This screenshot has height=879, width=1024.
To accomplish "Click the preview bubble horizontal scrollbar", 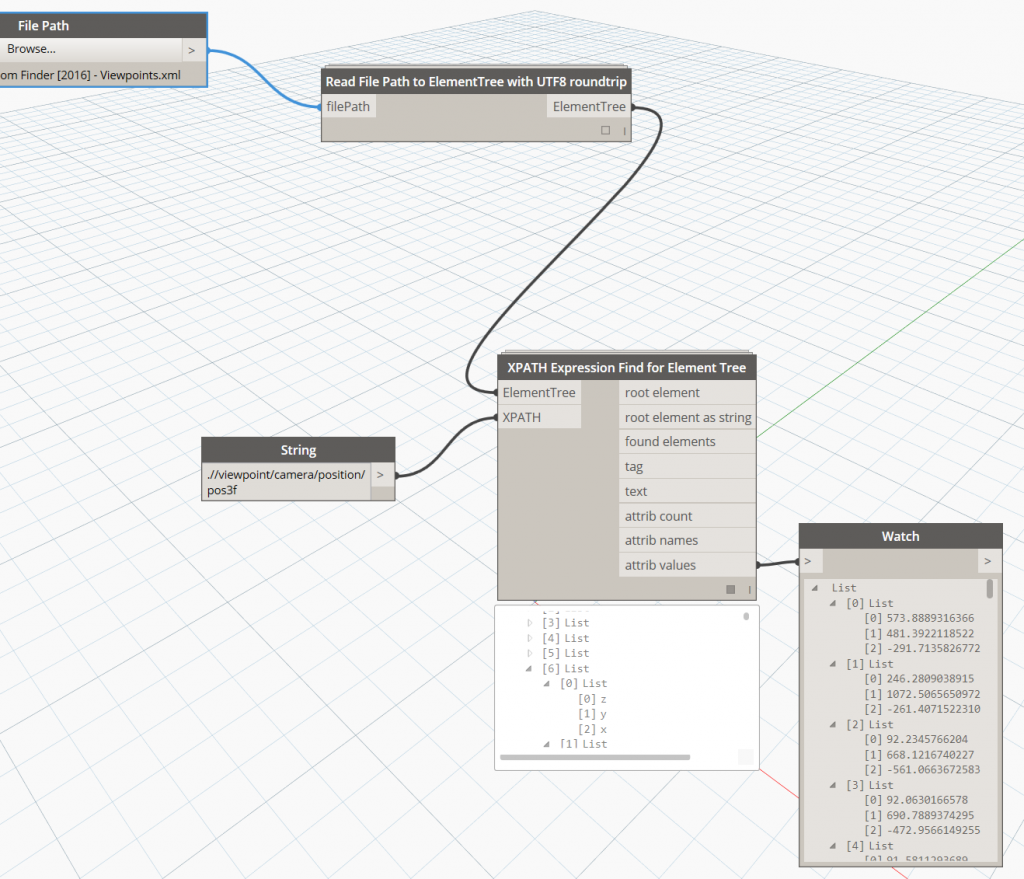I will click(594, 757).
